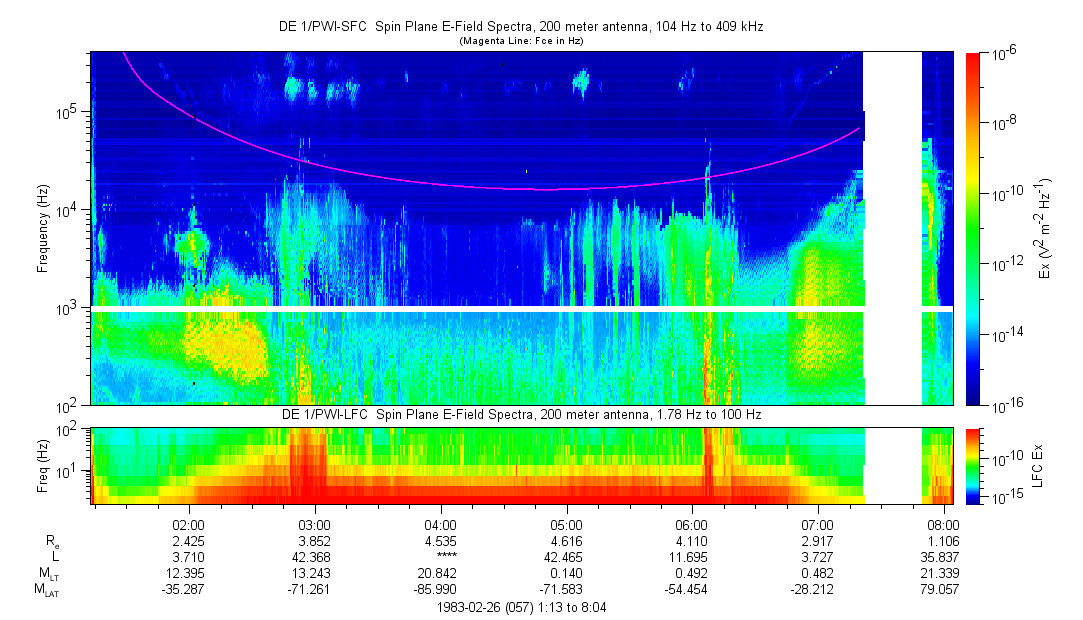Click the MLAT value -85.990

[441, 590]
